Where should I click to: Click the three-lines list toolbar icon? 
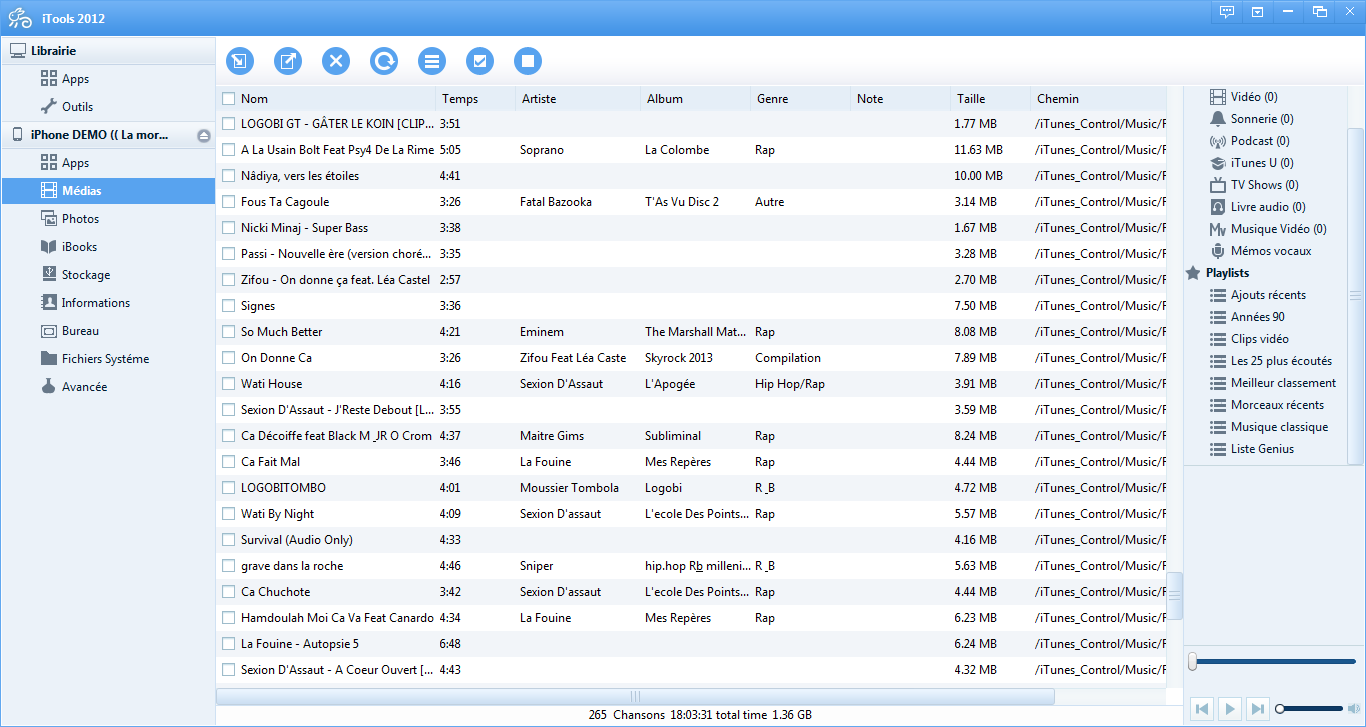click(432, 61)
